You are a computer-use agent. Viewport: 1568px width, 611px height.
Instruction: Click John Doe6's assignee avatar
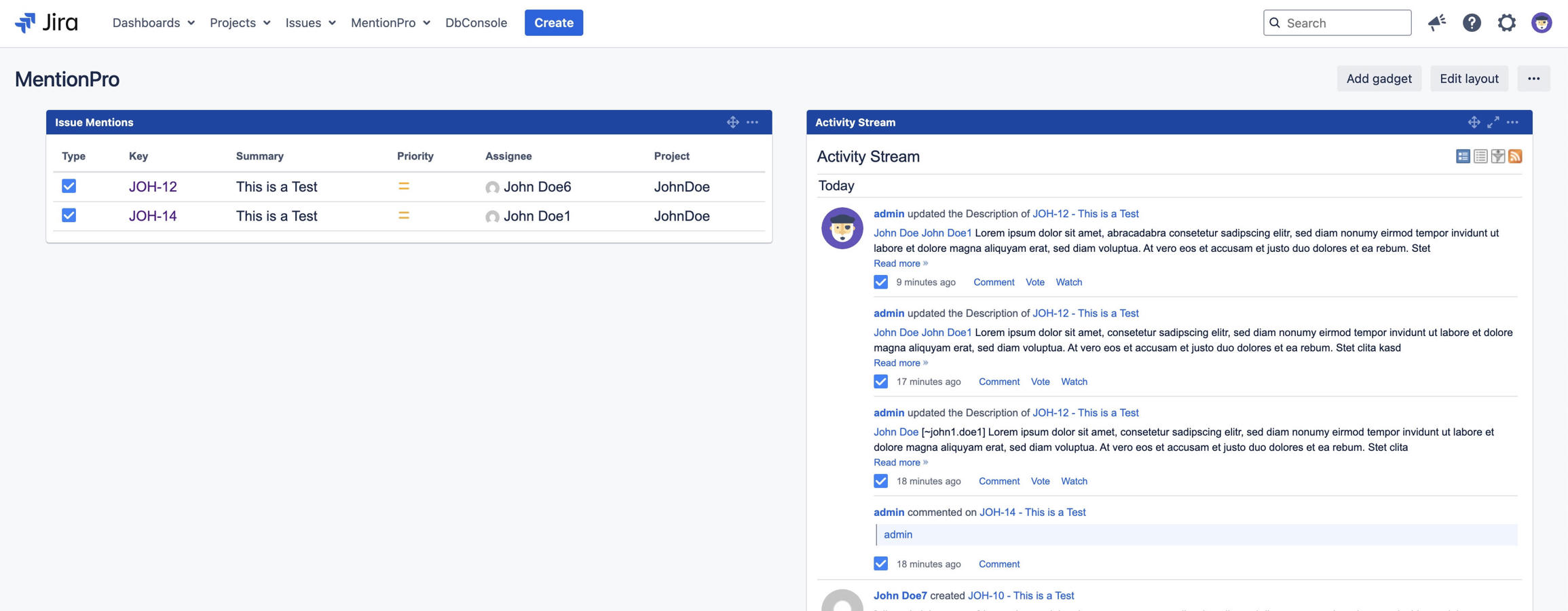pyautogui.click(x=492, y=187)
